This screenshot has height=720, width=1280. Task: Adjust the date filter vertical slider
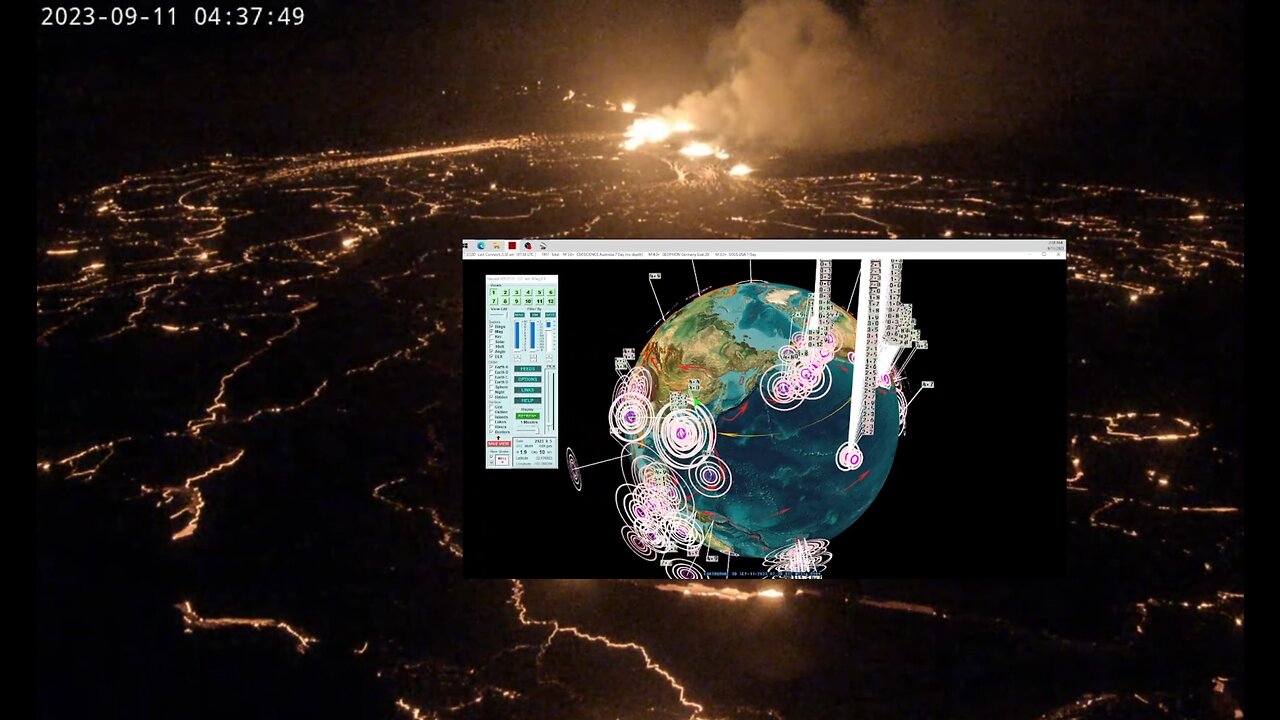tap(548, 335)
